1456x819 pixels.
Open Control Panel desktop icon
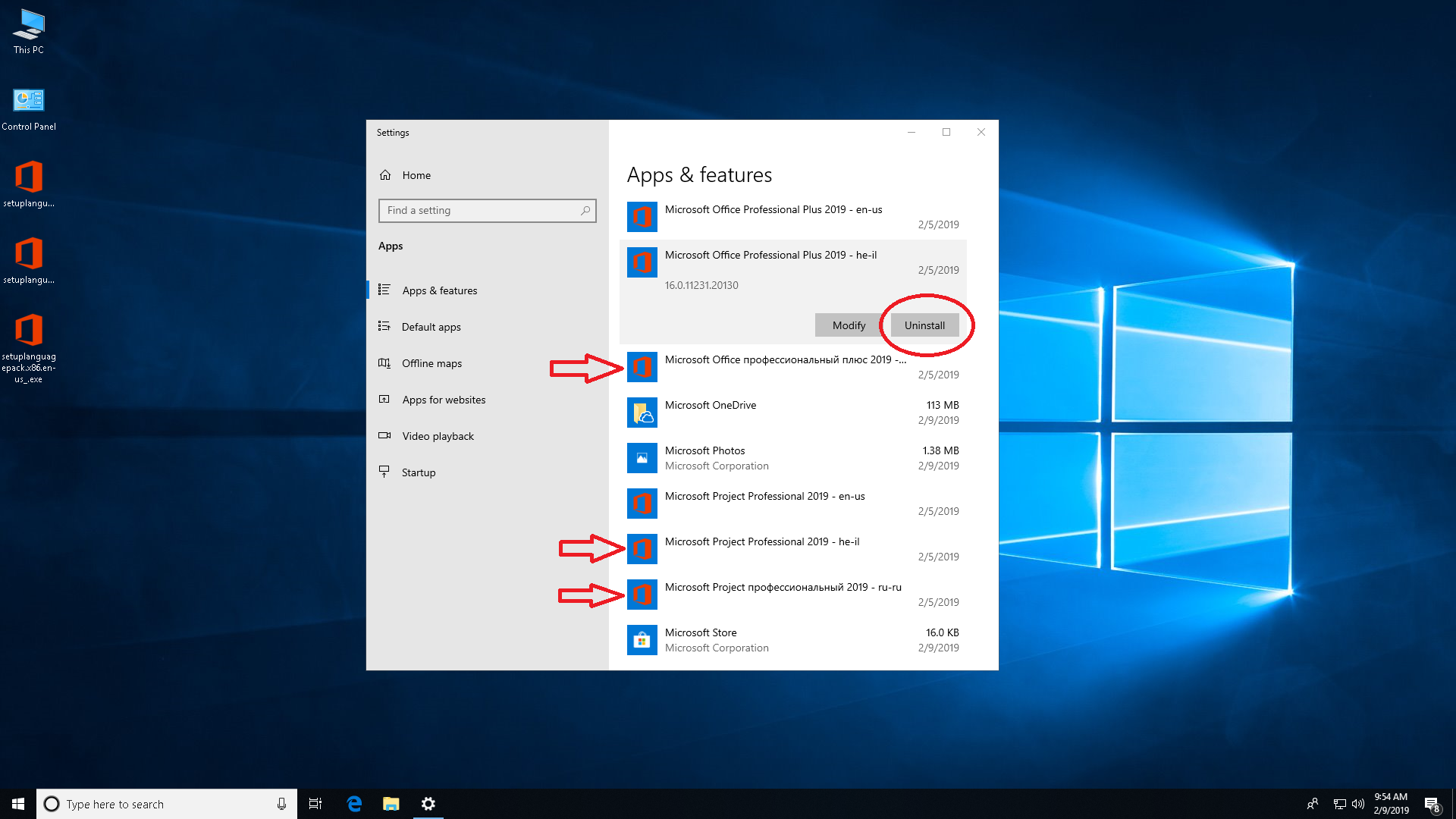tap(29, 109)
